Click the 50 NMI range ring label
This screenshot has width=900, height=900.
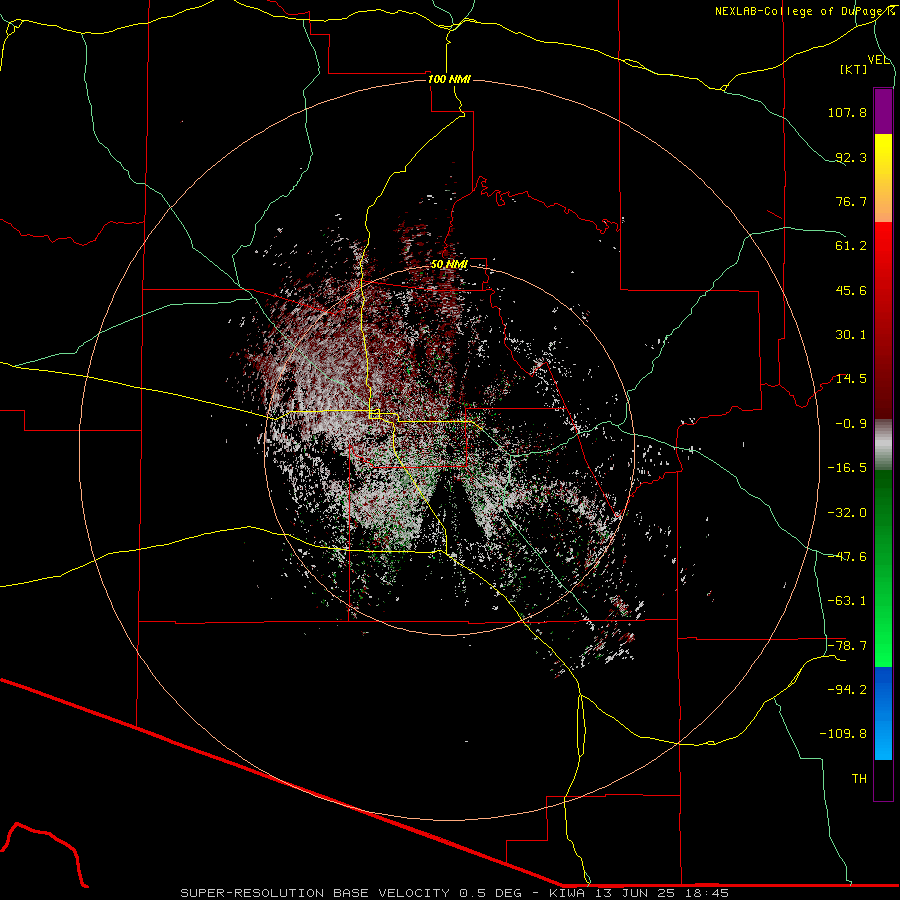tap(449, 264)
